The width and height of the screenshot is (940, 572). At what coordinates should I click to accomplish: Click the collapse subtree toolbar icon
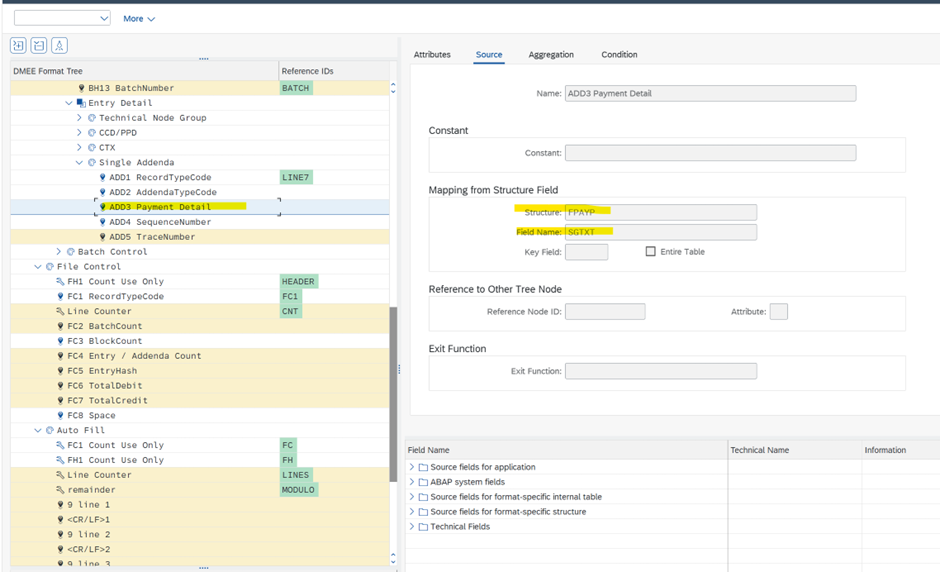click(39, 45)
